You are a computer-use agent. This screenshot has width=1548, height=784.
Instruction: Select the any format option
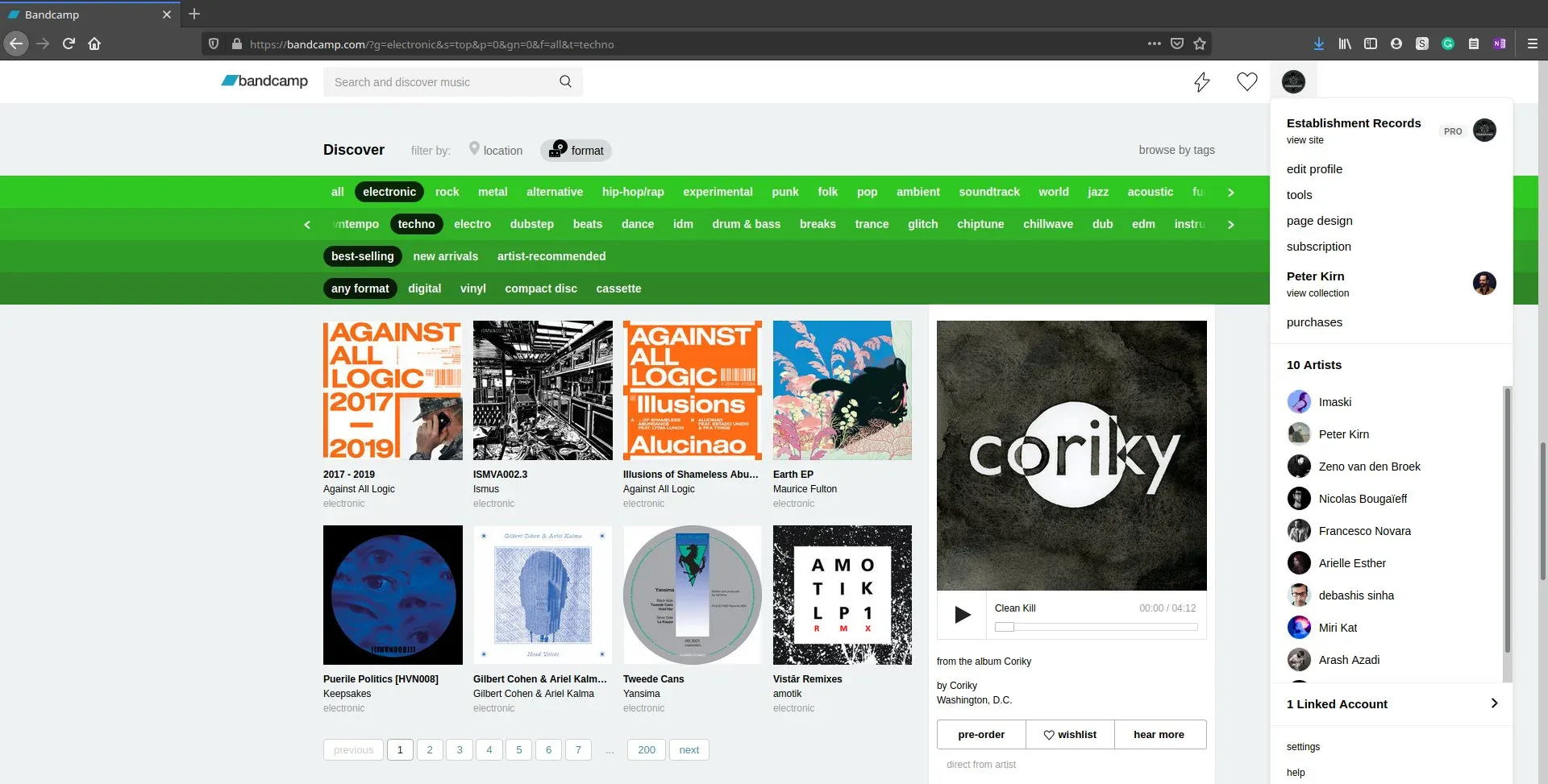[360, 288]
